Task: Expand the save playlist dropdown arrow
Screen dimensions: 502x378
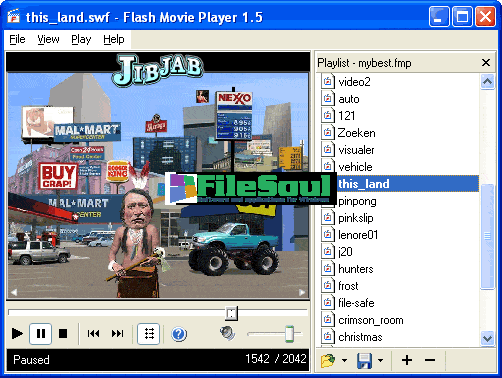Action: click(380, 360)
